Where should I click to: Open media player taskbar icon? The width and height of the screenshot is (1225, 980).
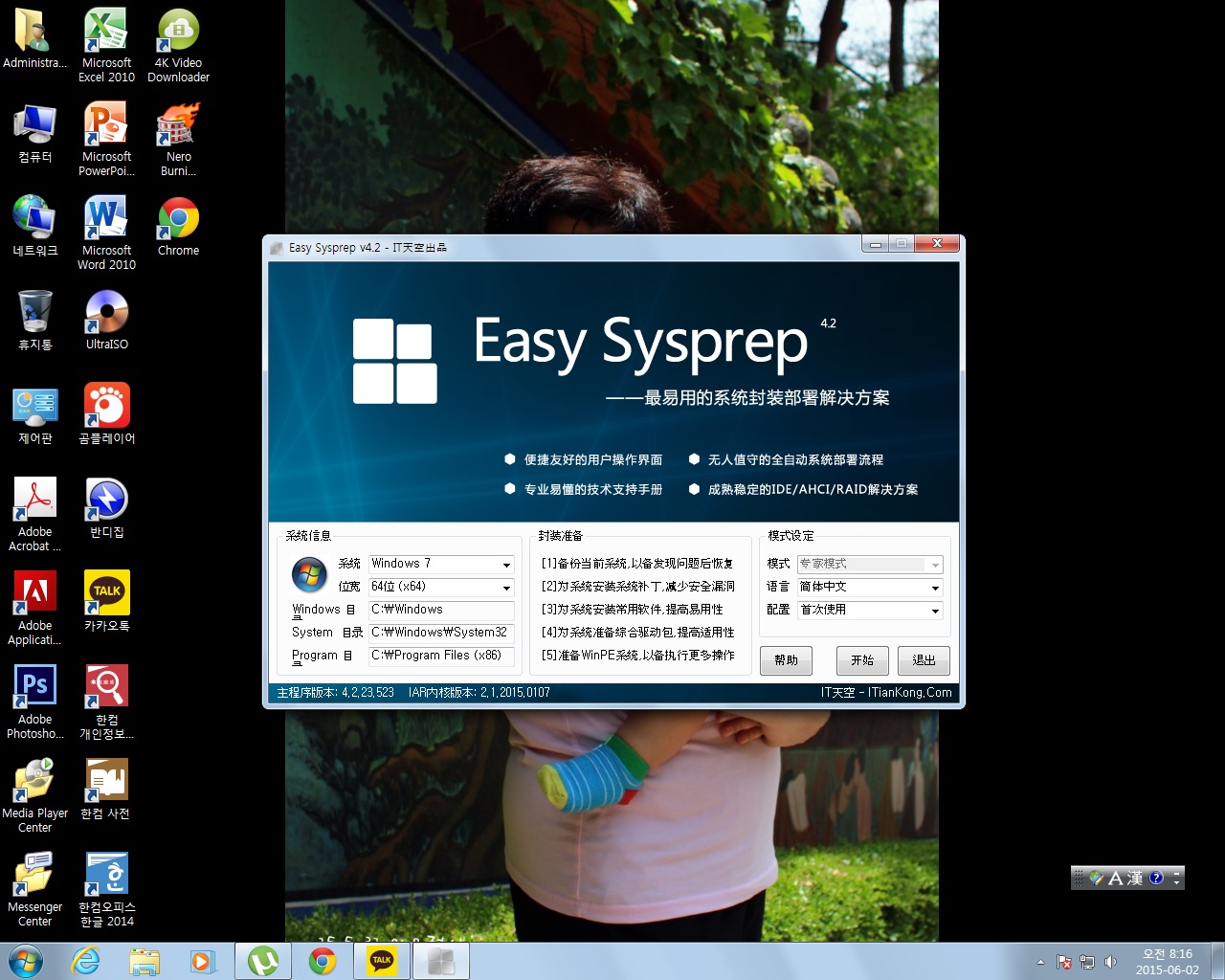(x=204, y=961)
